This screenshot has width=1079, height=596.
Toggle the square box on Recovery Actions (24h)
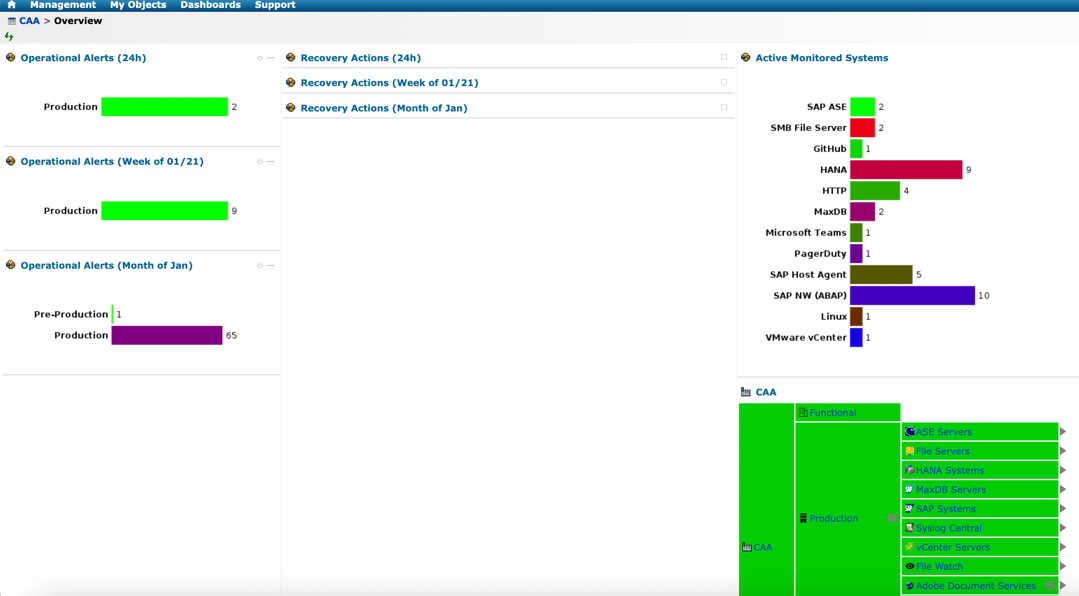[724, 58]
